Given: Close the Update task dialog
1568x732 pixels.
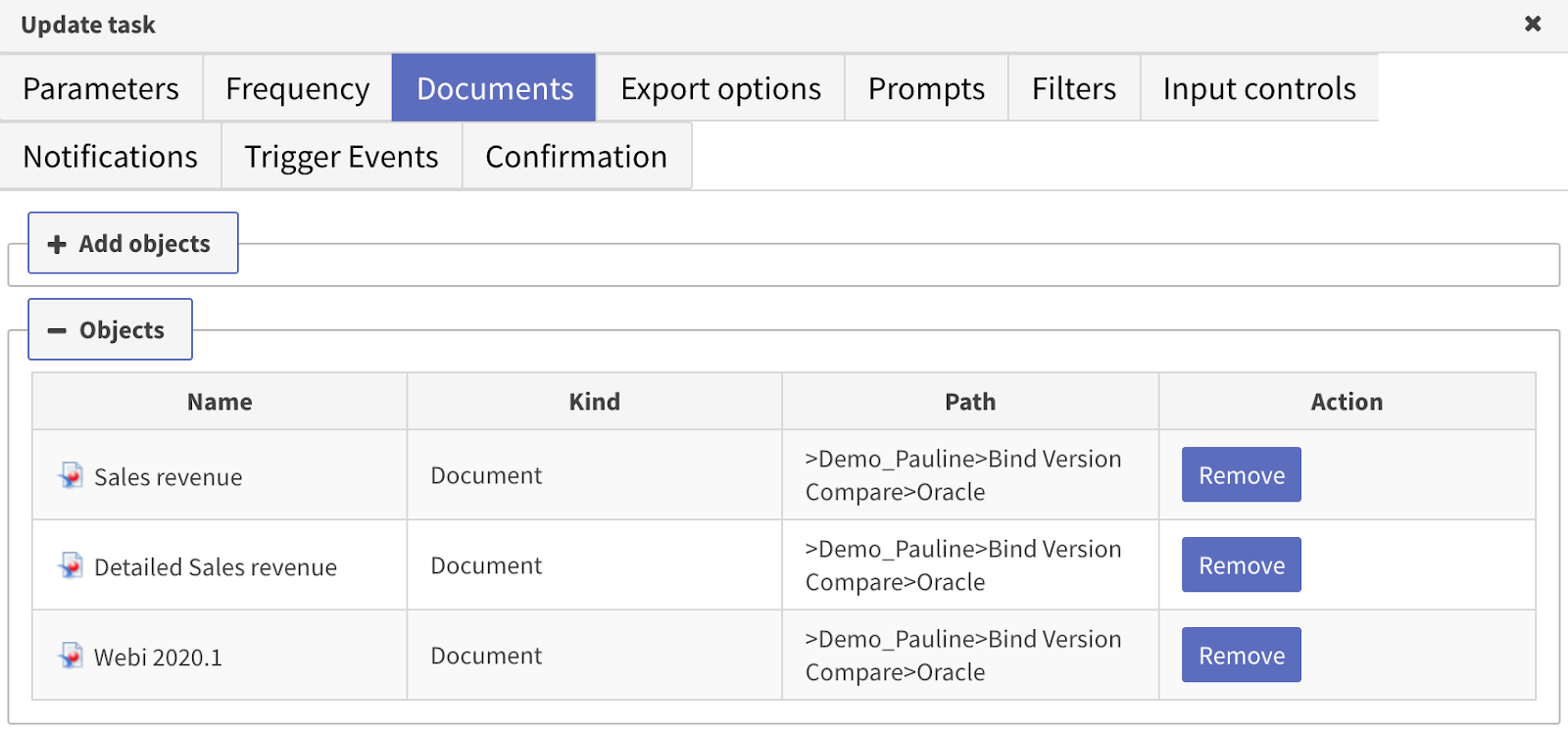Looking at the screenshot, I should coord(1532,24).
